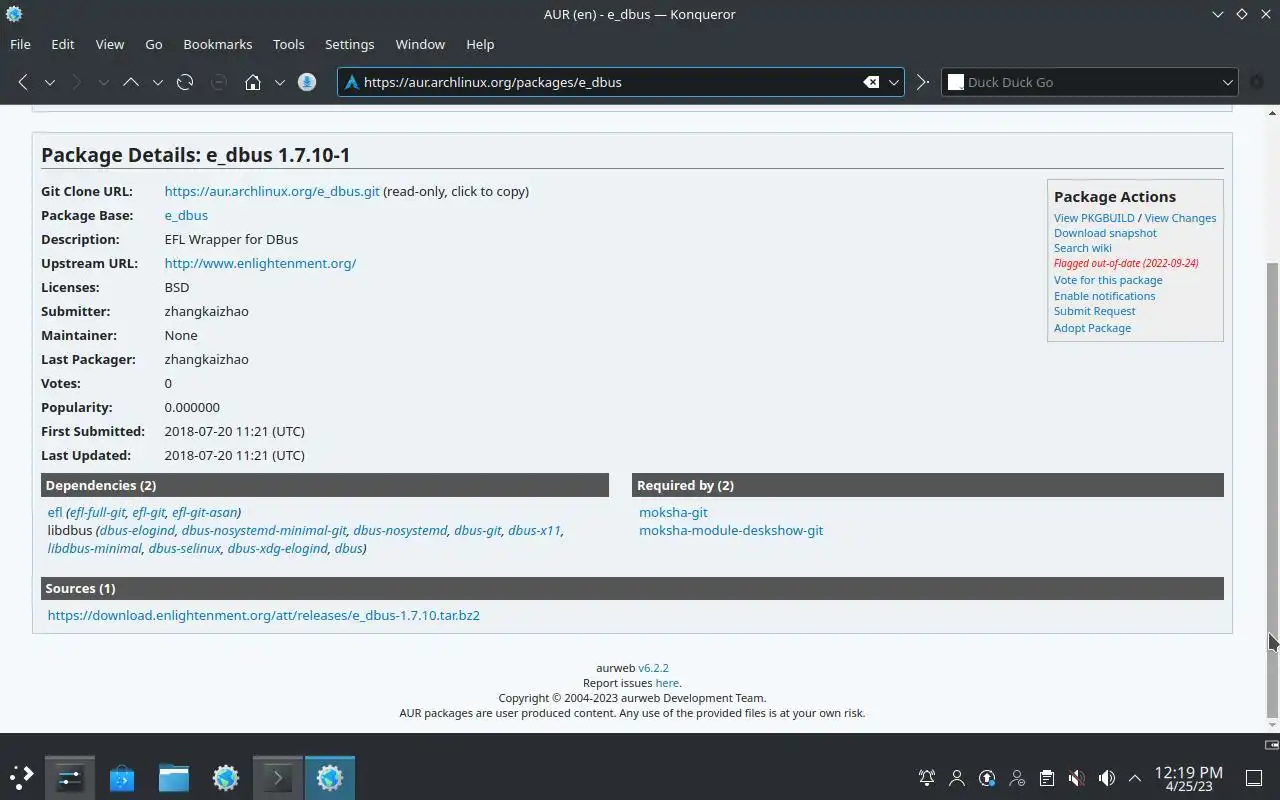Open the terminal Konsole taskbar icon
This screenshot has width=1280, height=800.
pos(277,777)
